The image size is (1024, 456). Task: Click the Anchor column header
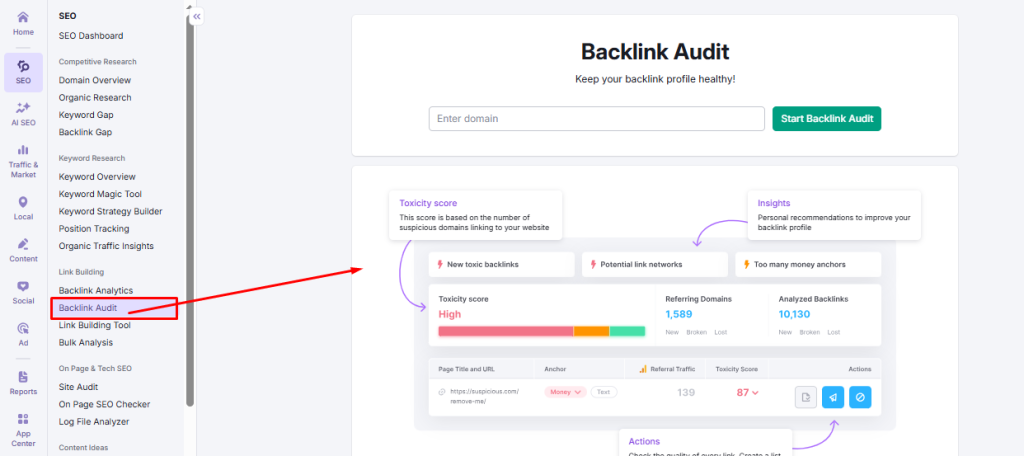click(554, 369)
